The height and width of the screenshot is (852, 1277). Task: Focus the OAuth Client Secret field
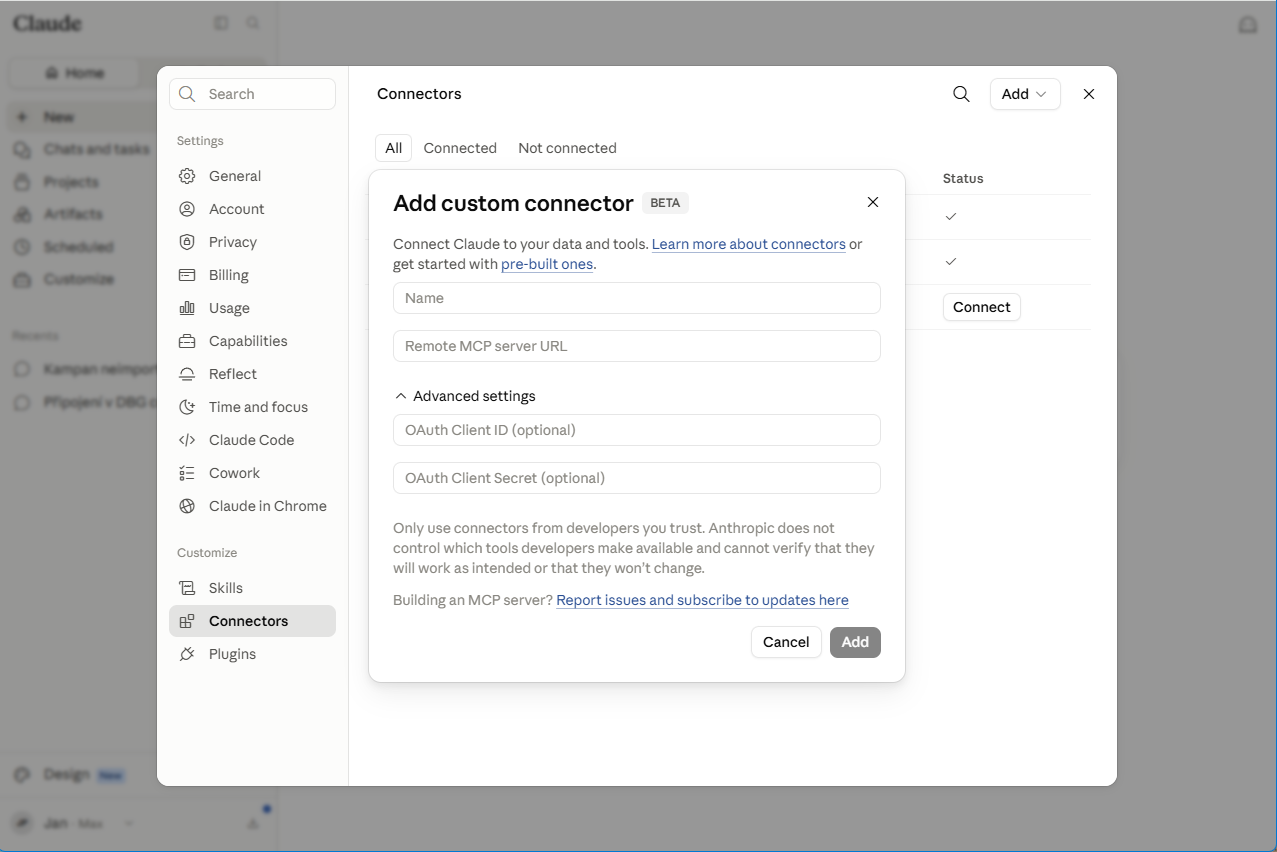pyautogui.click(x=637, y=478)
